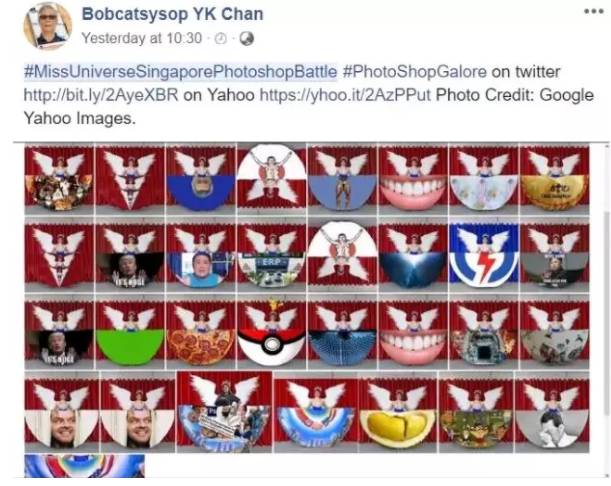Screen dimensions: 611x486
Task: Open the #PhotoShopGalore hashtag
Action: click(x=415, y=72)
